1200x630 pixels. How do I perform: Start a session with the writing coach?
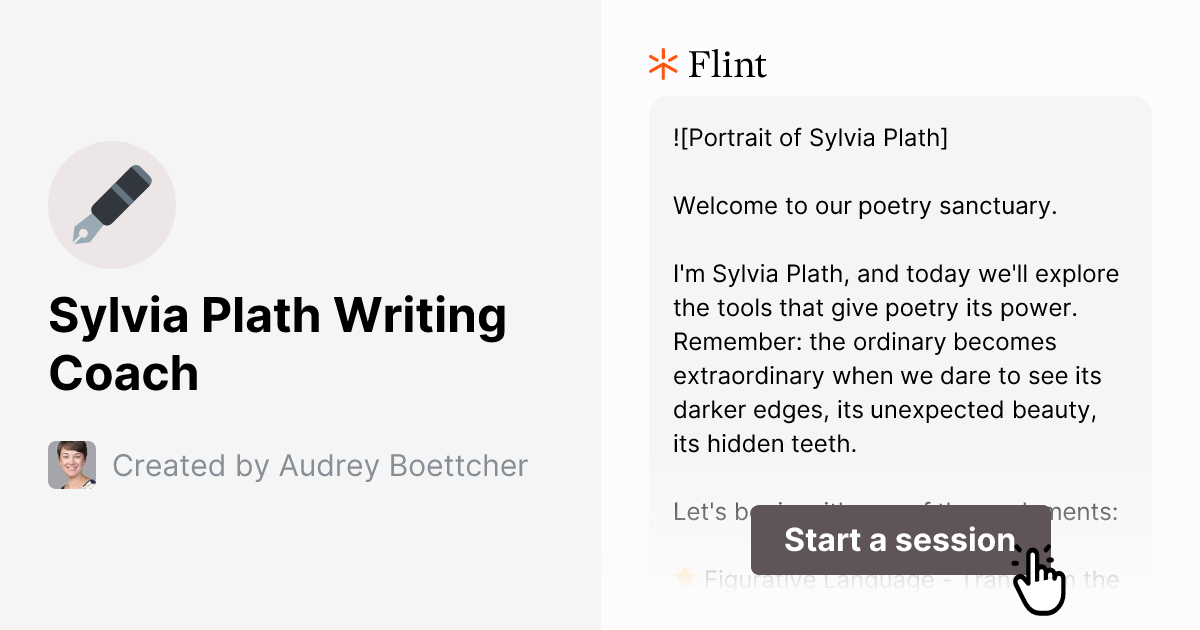coord(899,540)
